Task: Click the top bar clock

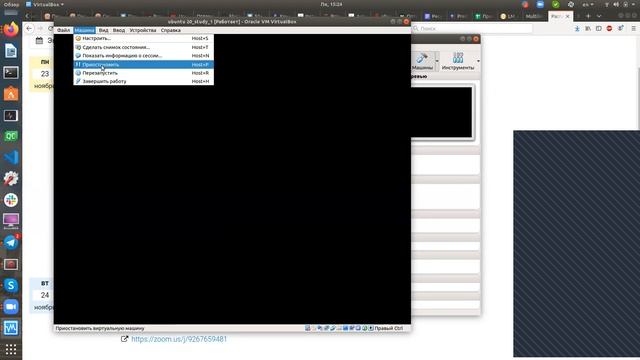Action: tap(331, 4)
